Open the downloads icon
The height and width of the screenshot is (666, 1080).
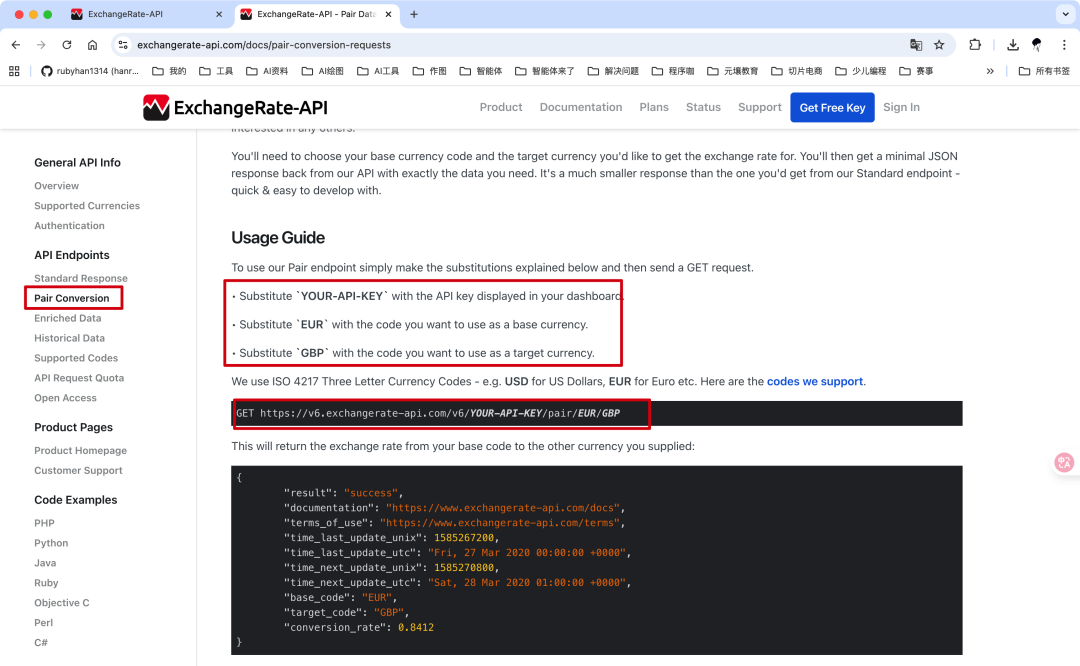tap(1012, 45)
